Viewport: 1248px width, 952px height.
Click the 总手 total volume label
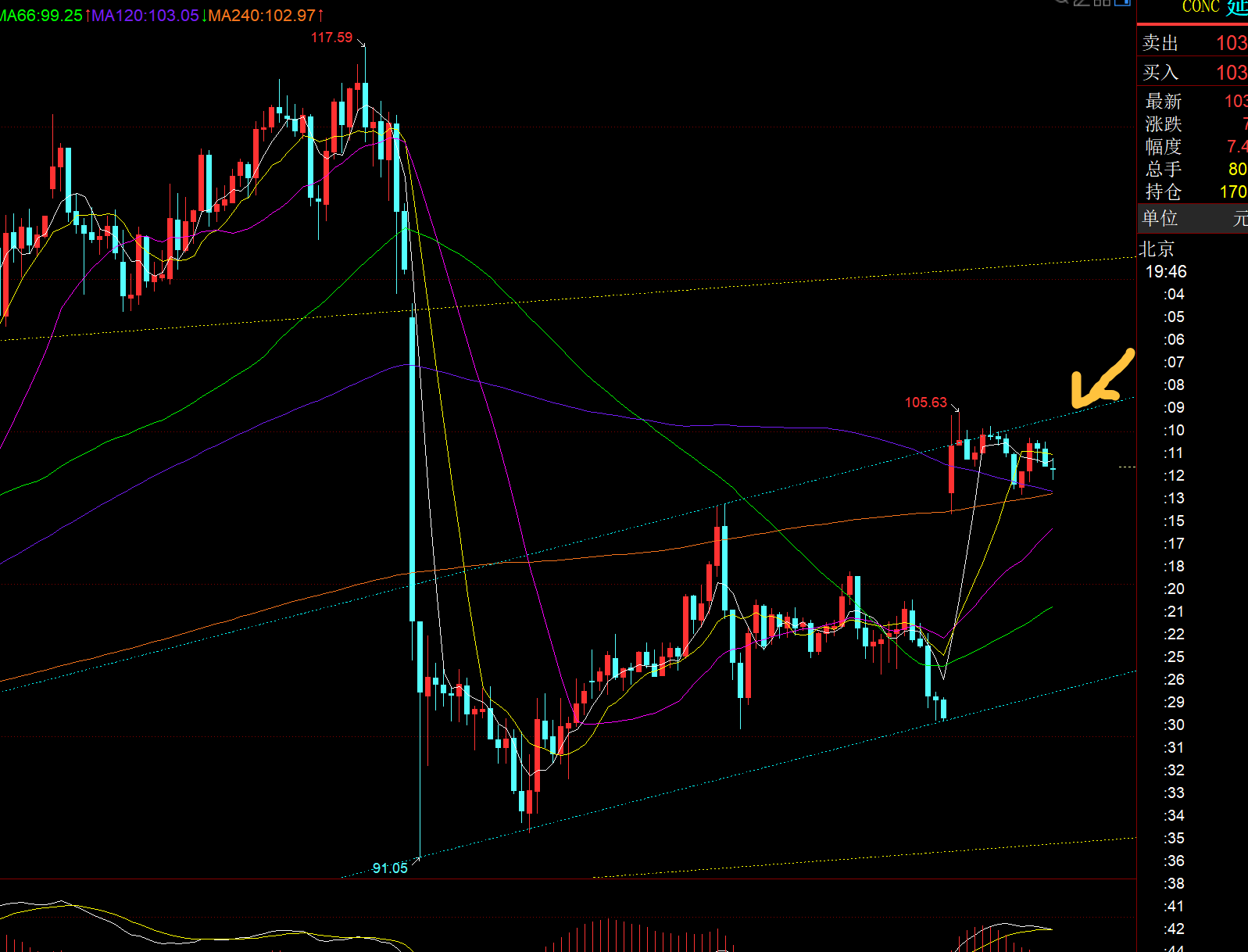[x=1164, y=170]
